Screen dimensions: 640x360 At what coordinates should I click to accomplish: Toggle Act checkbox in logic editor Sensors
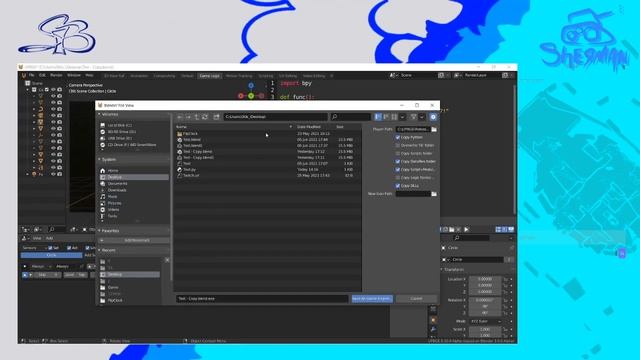(69, 248)
